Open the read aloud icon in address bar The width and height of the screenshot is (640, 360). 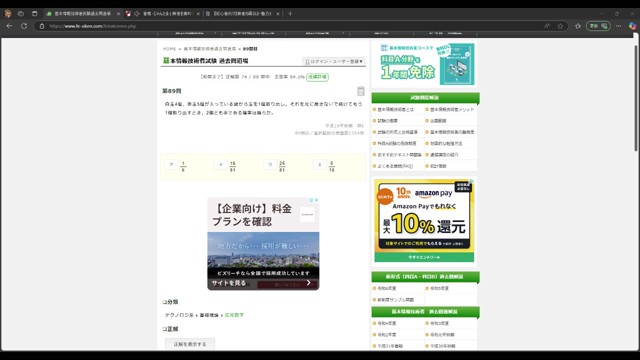pos(547,26)
